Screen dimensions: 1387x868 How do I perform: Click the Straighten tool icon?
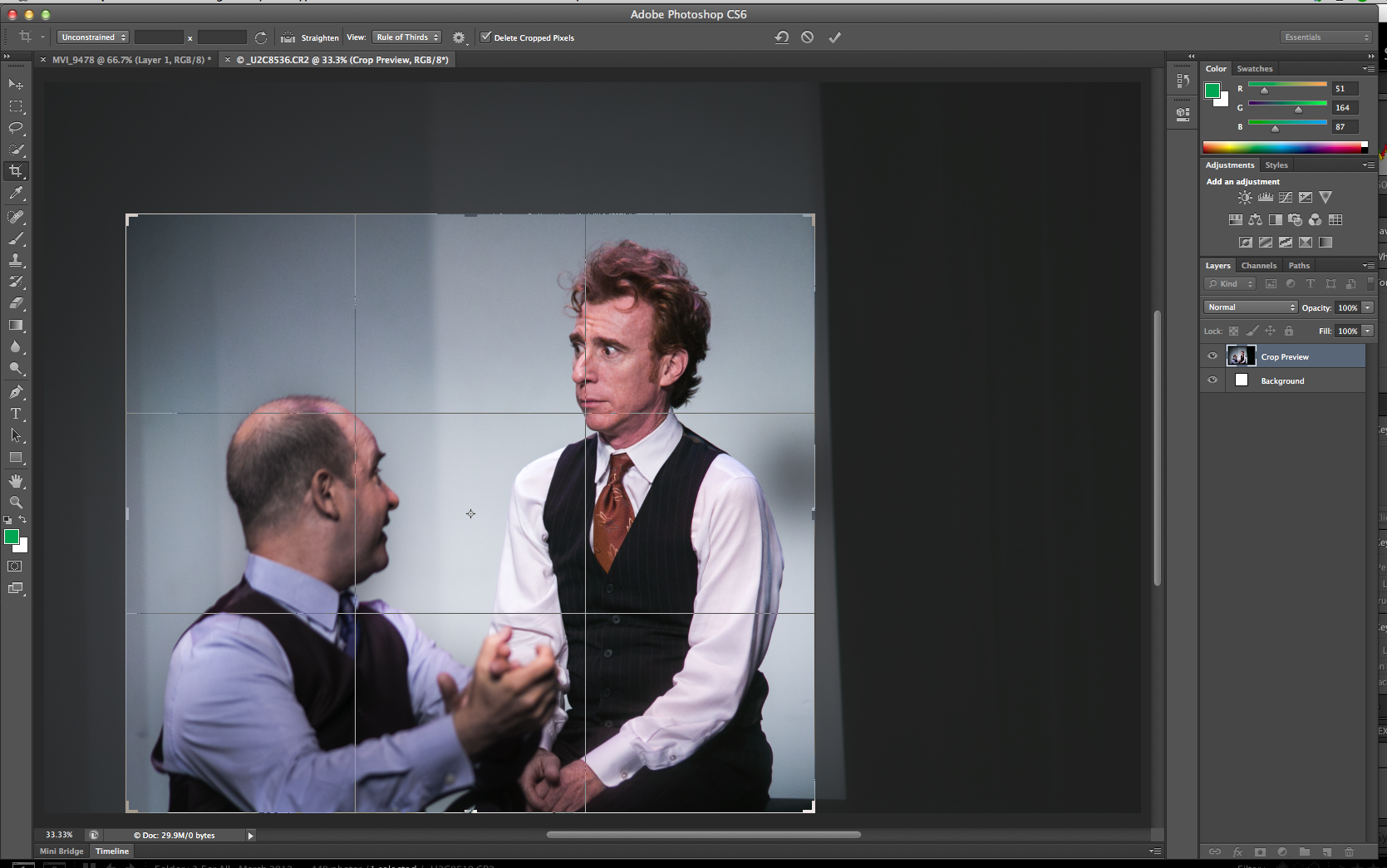tap(288, 37)
